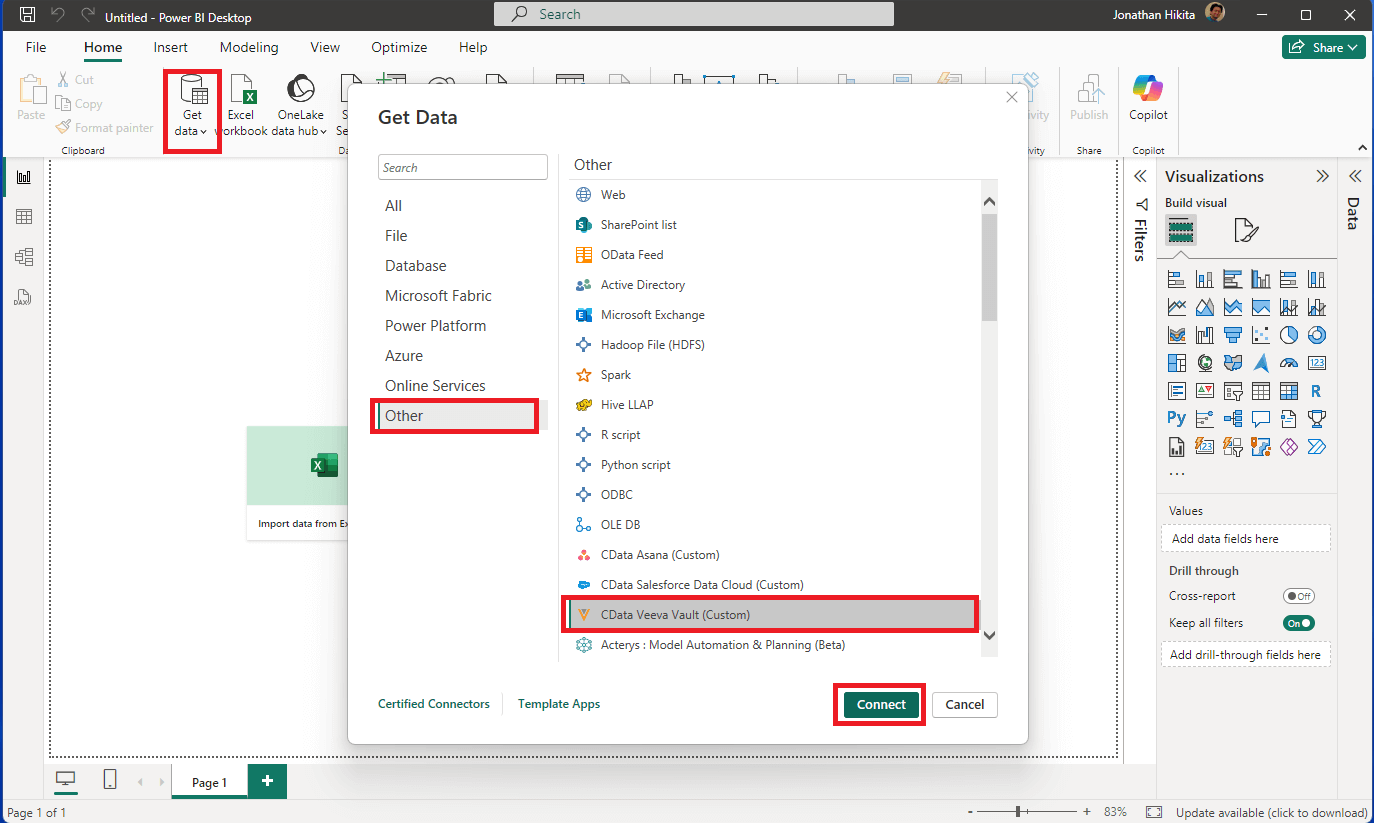Select the Scatter chart visual
Image resolution: width=1374 pixels, height=823 pixels.
(1261, 335)
